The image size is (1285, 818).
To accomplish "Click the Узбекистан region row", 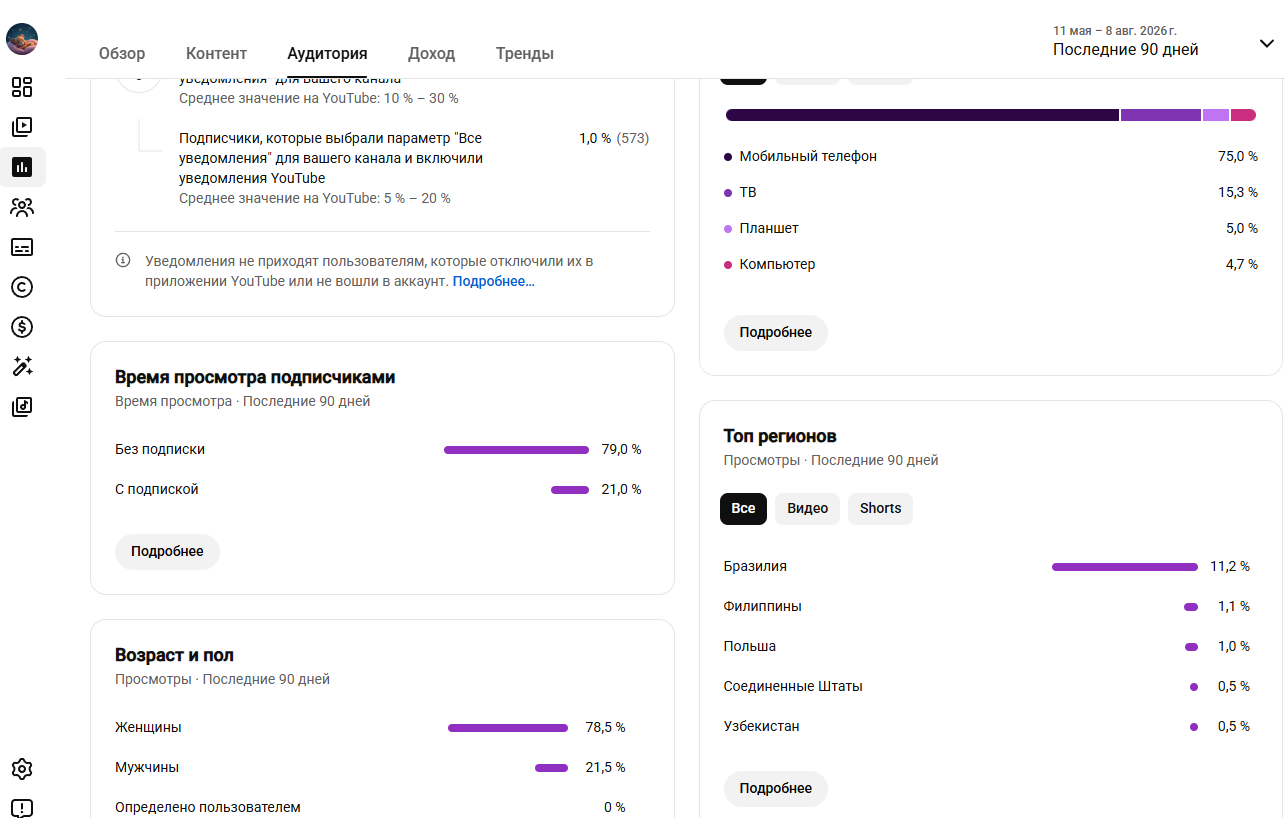I will pyautogui.click(x=987, y=726).
